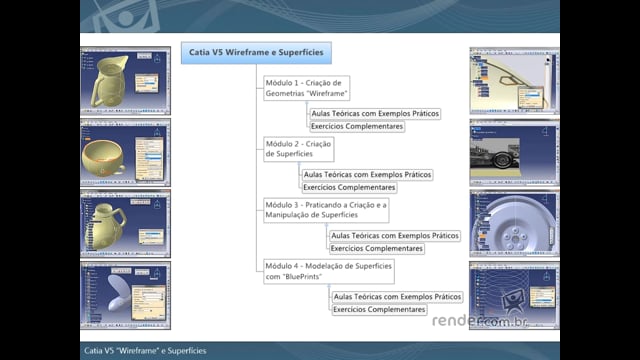Open the wheel rim surface thumbnail
The height and width of the screenshot is (360, 640).
click(x=514, y=224)
